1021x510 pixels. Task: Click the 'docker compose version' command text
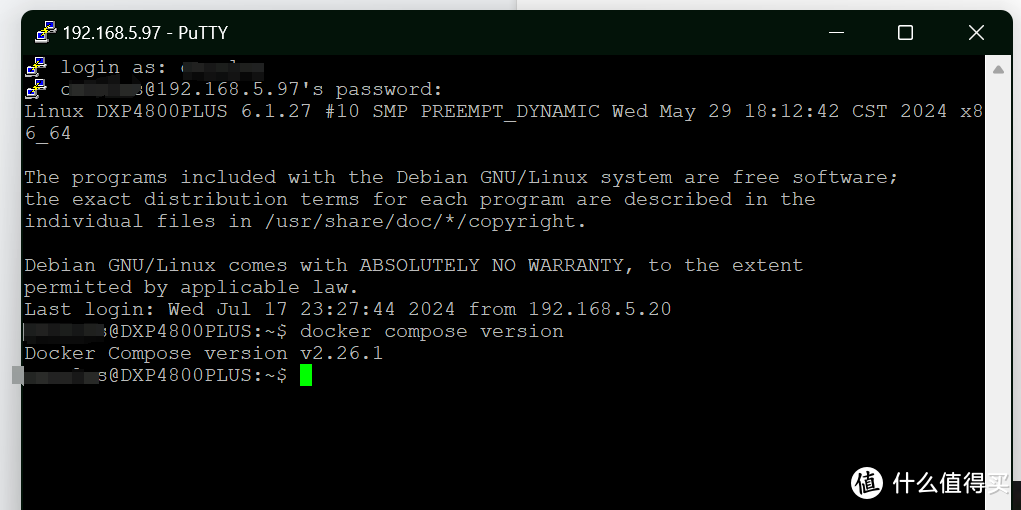pos(431,331)
